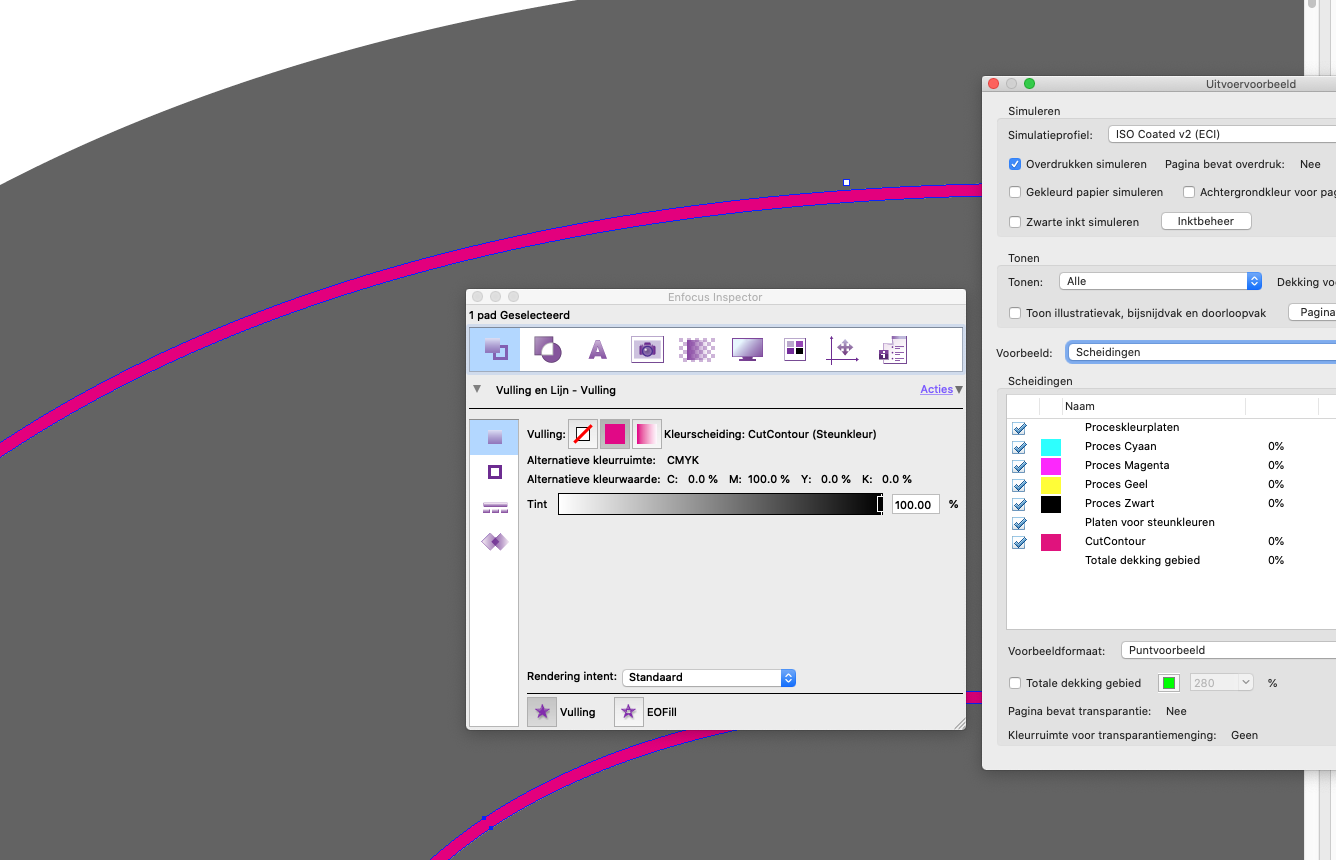This screenshot has height=860, width=1336.
Task: Select the Image camera icon in Inspector
Action: click(647, 349)
